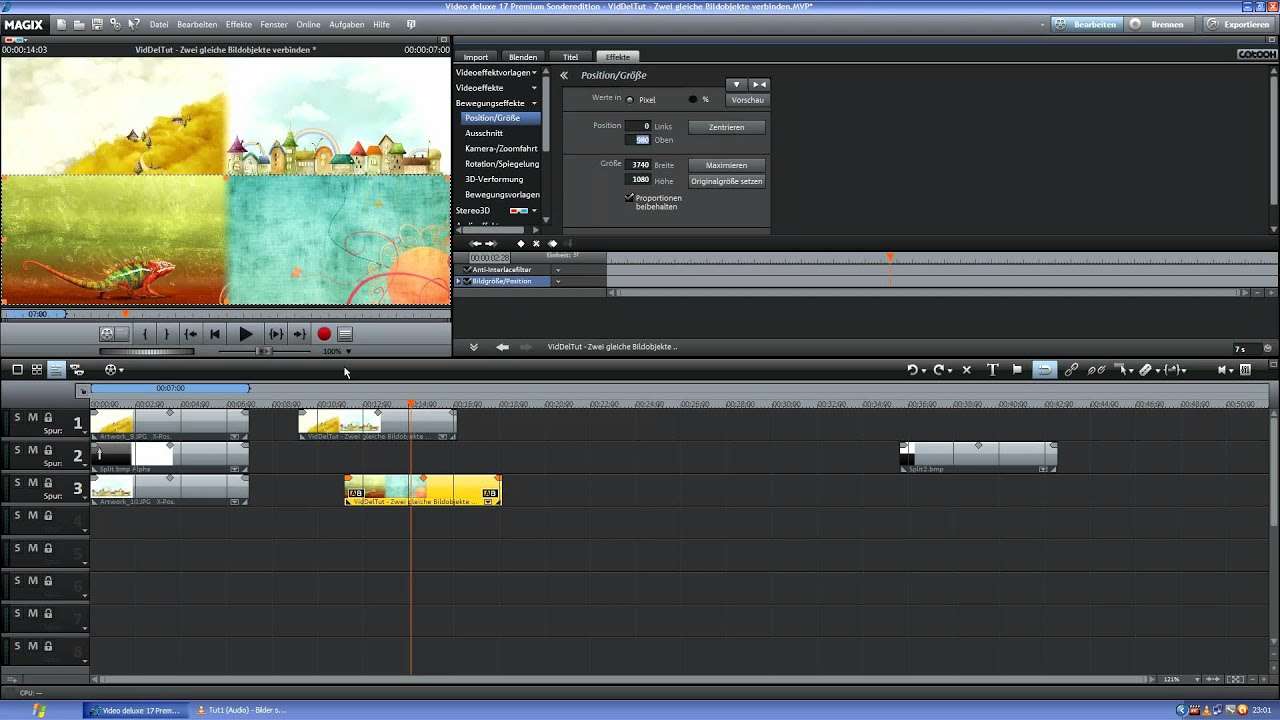This screenshot has height=720, width=1280.
Task: Click the link objects chain icon
Action: coord(1071,370)
